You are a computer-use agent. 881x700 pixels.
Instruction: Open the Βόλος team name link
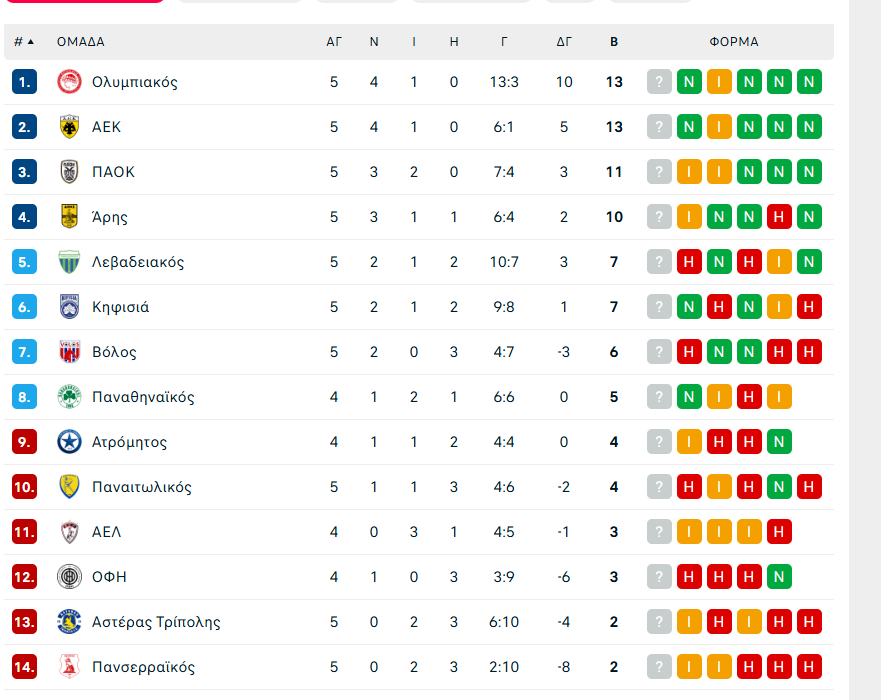click(x=114, y=352)
